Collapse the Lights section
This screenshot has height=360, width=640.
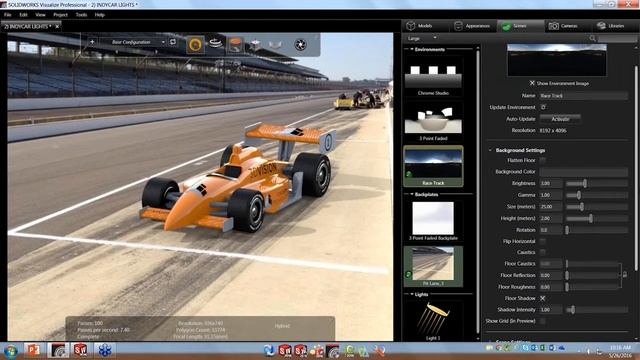pos(412,294)
